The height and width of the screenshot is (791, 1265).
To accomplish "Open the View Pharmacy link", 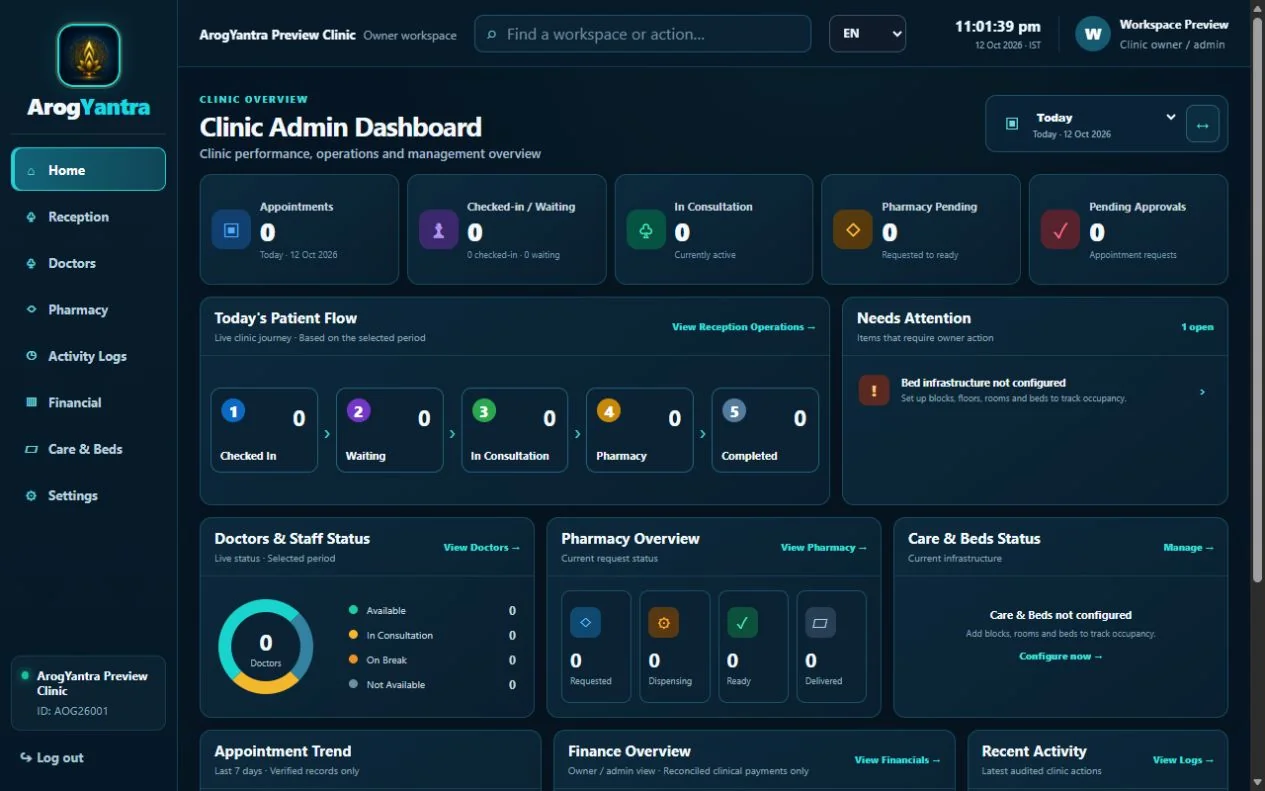I will click(824, 548).
